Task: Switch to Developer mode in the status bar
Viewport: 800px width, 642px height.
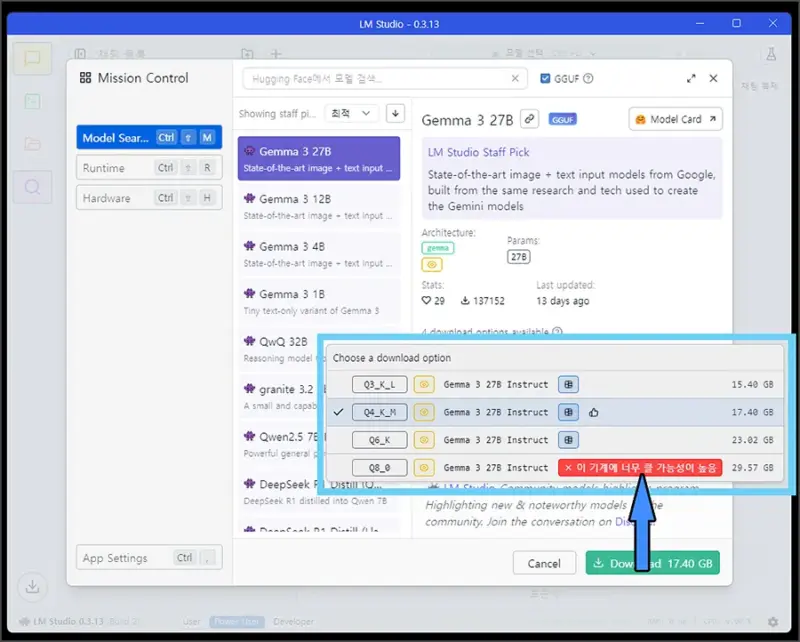Action: pyautogui.click(x=293, y=622)
